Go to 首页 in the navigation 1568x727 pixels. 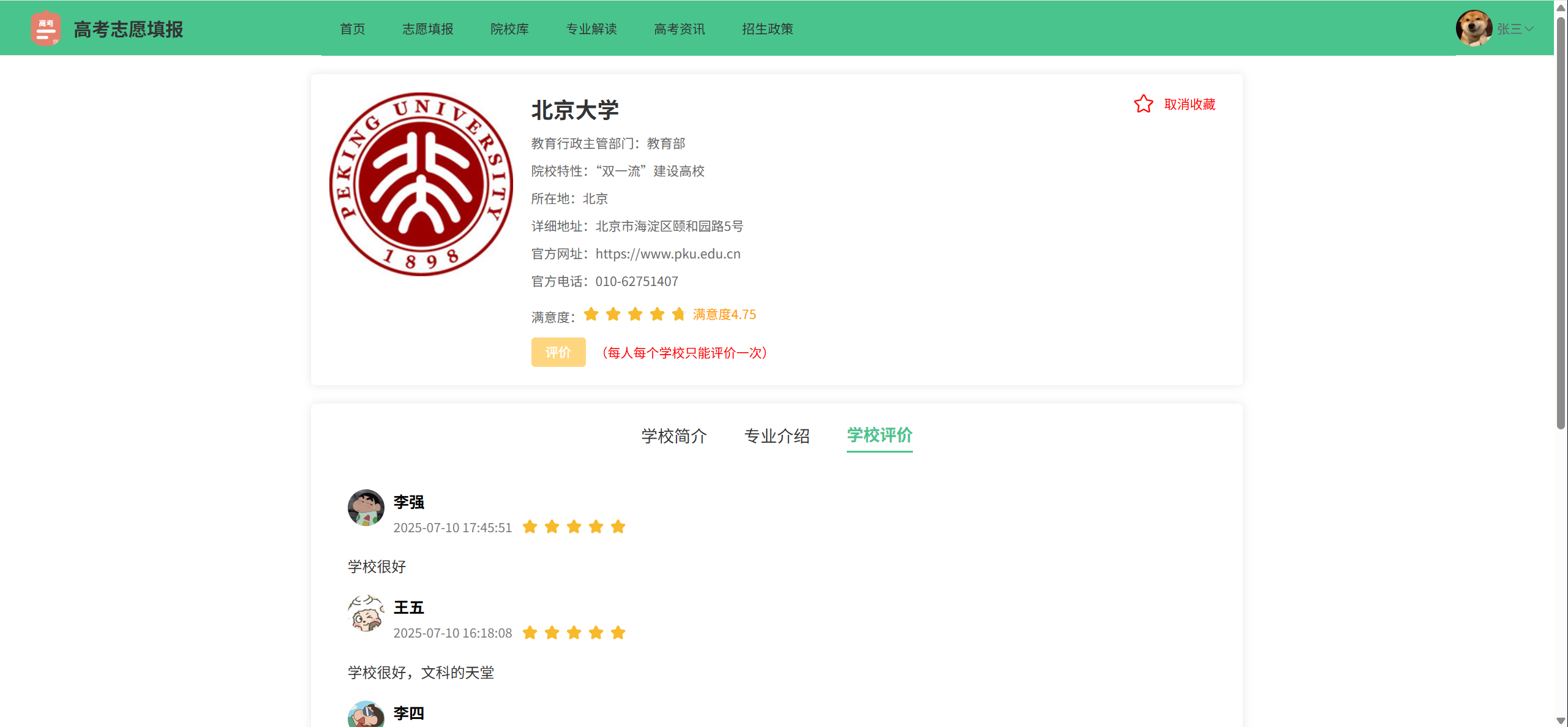tap(352, 29)
